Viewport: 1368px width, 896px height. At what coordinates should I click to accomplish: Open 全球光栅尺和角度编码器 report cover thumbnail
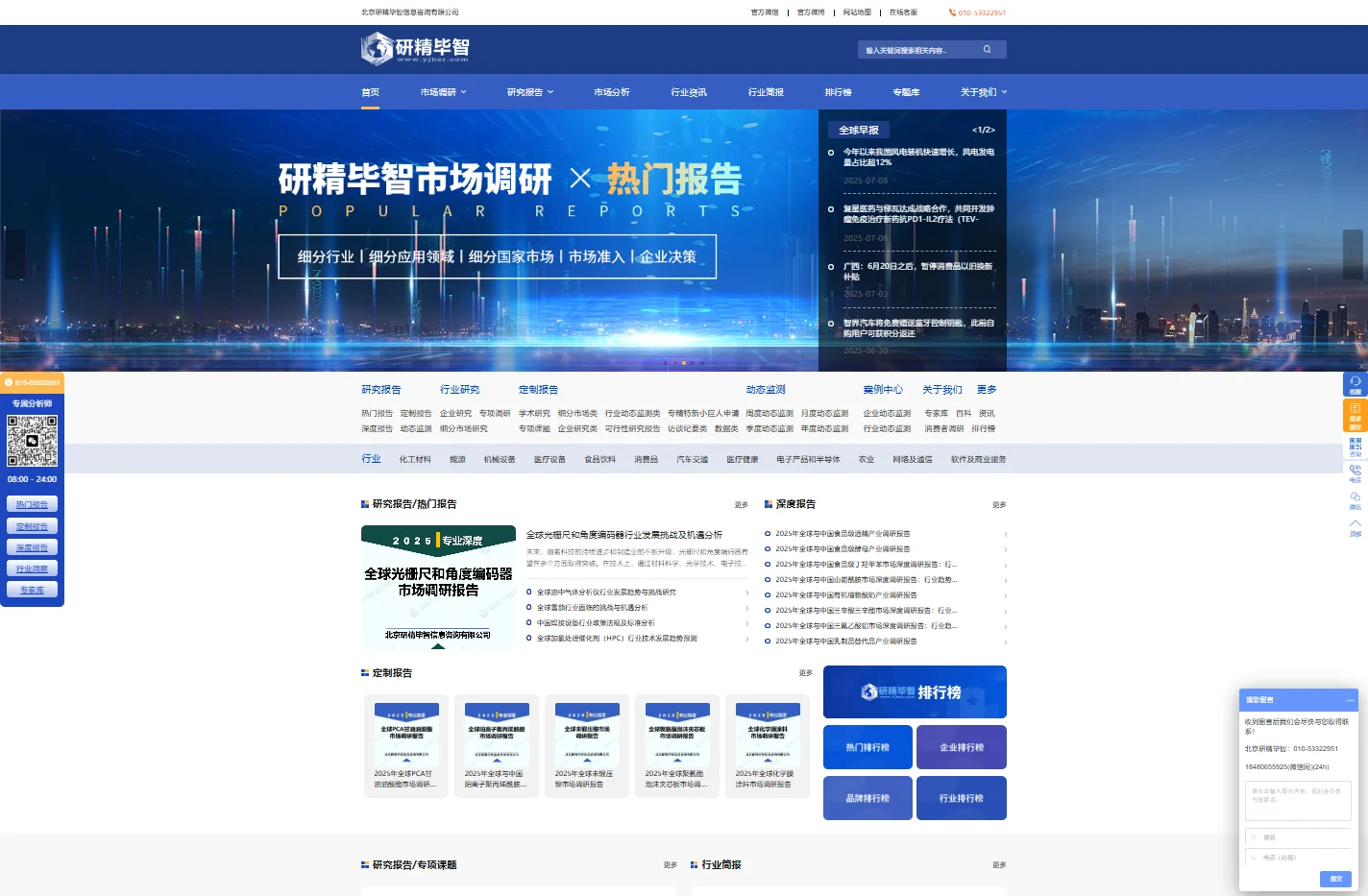[438, 587]
